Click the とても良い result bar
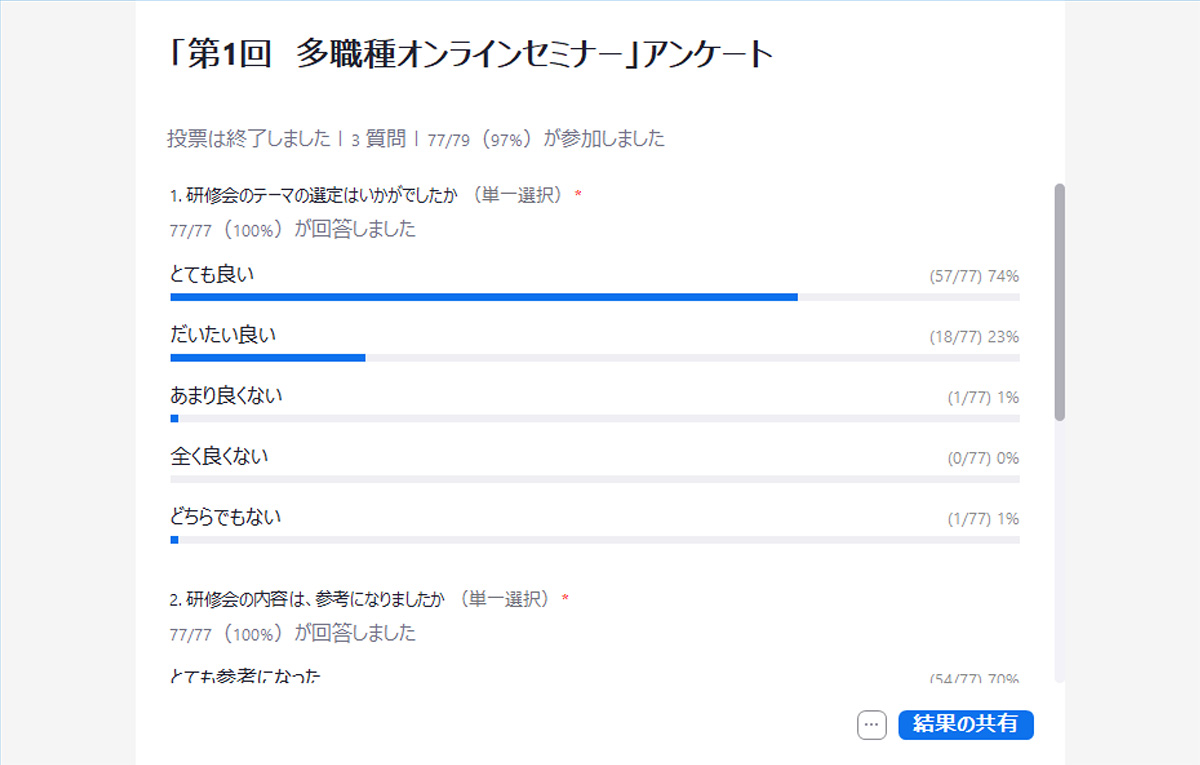1200x765 pixels. pos(595,297)
